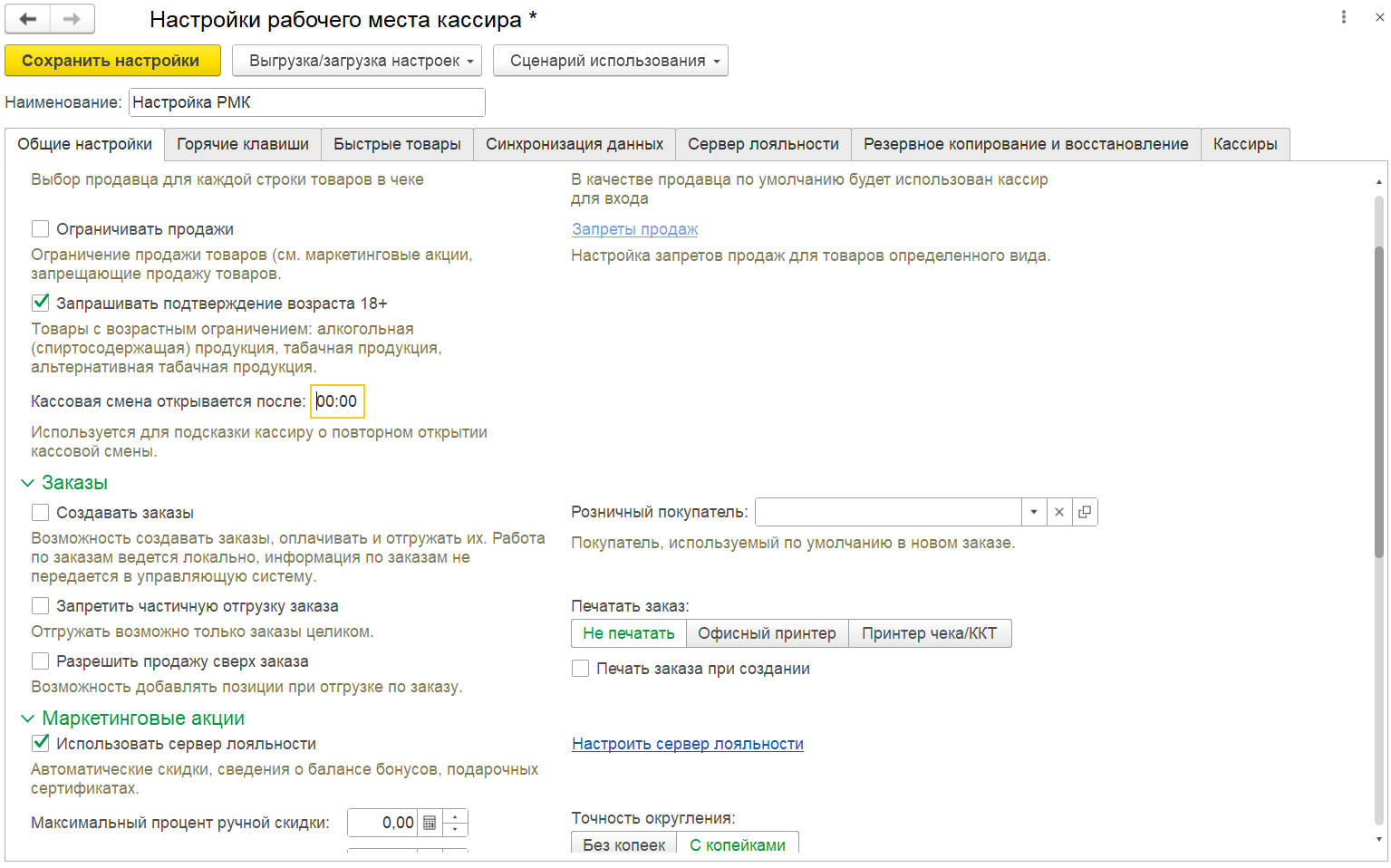
Task: Click the manual discount percent value field
Action: (382, 823)
